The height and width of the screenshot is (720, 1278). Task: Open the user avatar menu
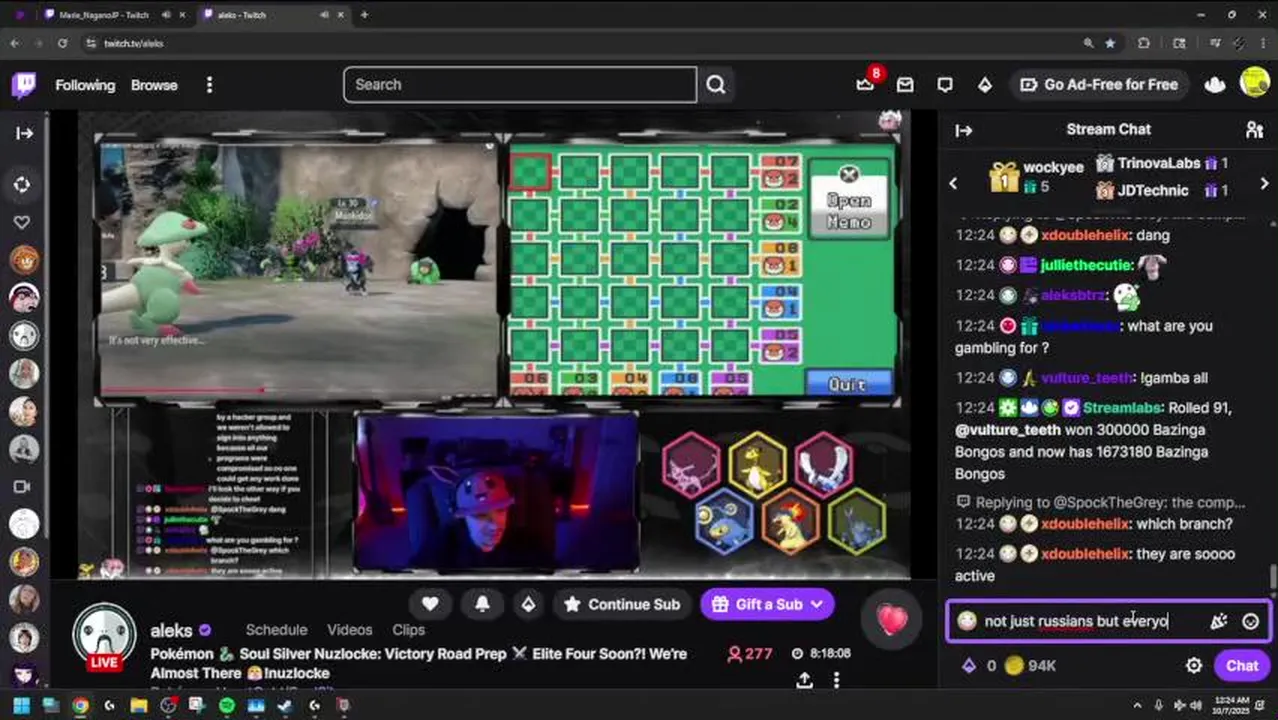(1254, 83)
